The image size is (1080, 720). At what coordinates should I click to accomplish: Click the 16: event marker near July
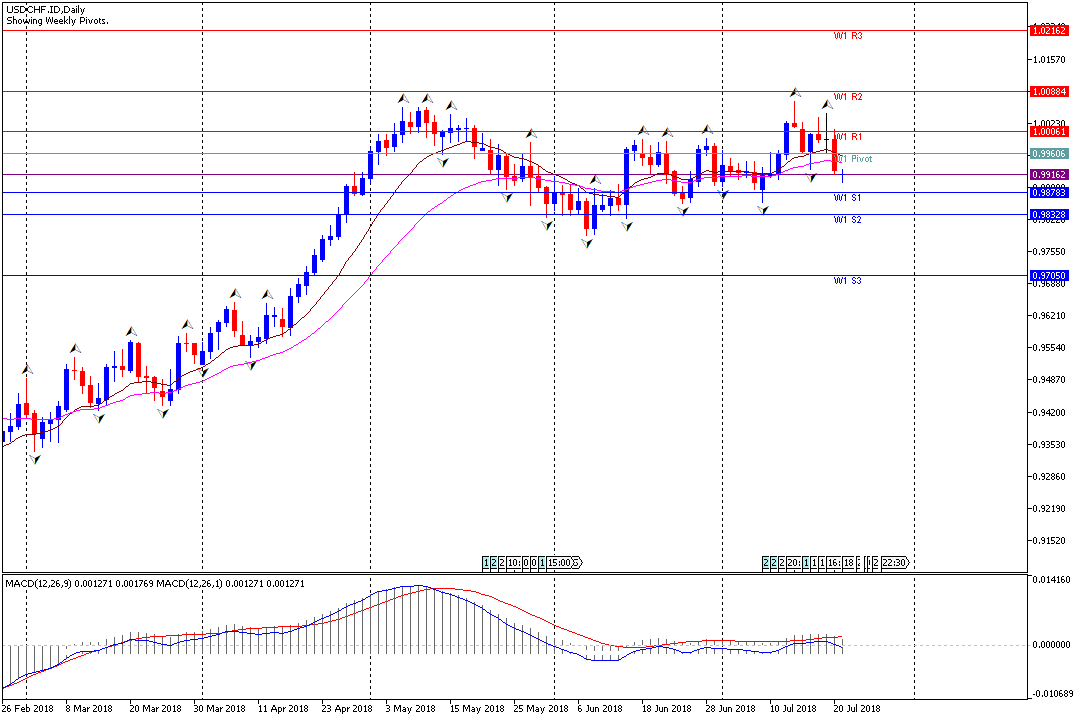[833, 563]
